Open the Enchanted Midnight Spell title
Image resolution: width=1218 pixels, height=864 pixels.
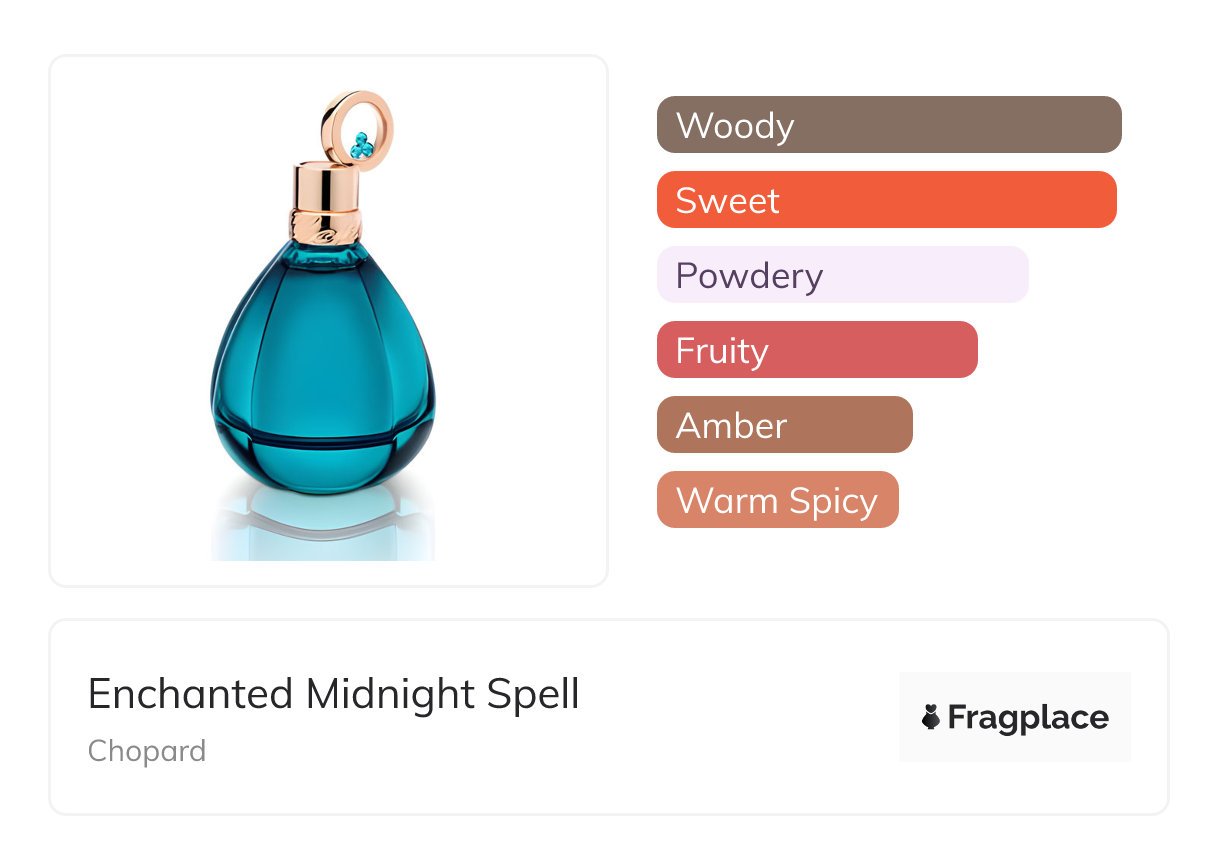tap(334, 694)
